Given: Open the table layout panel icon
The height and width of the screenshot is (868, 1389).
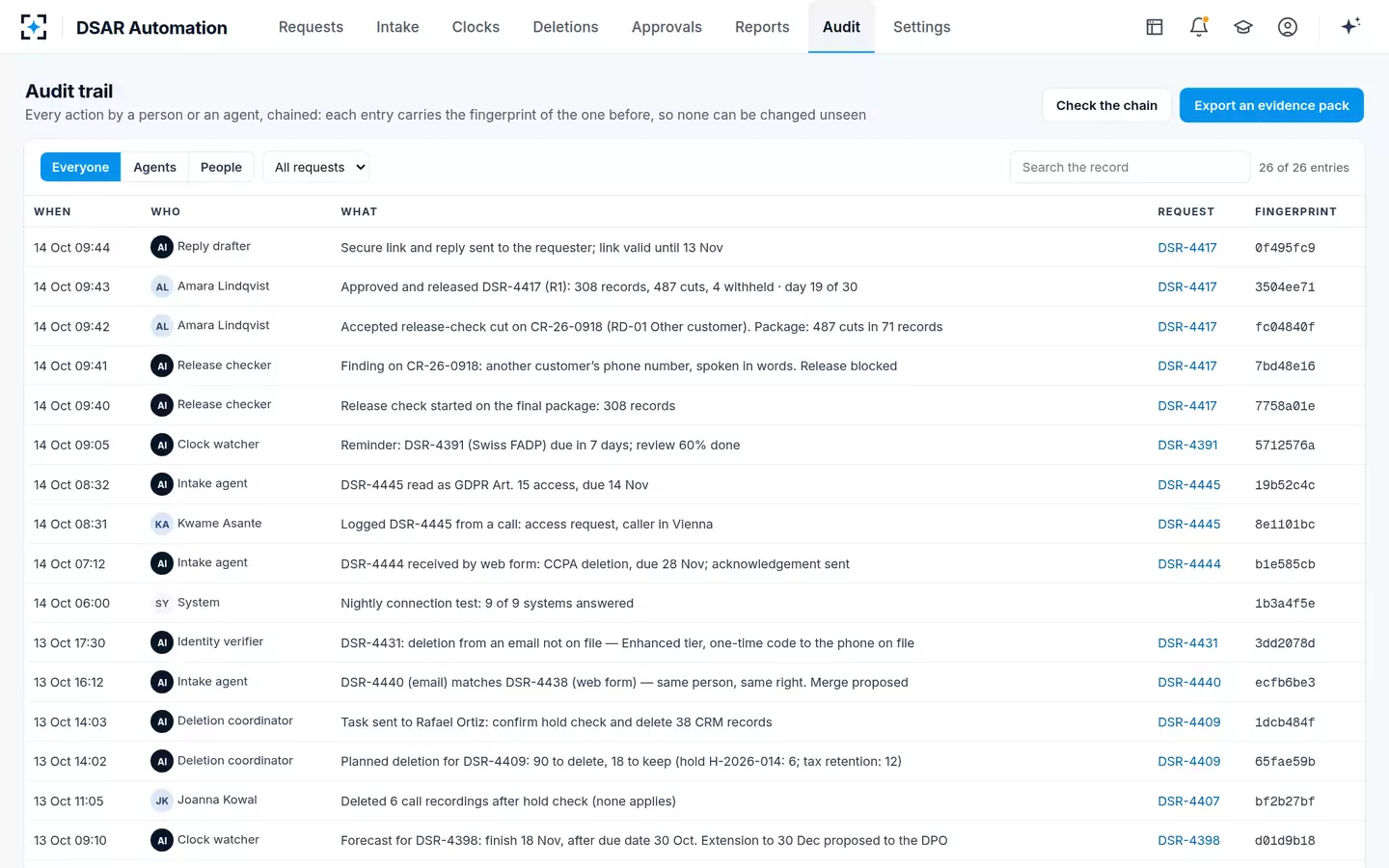Looking at the screenshot, I should click(x=1155, y=27).
